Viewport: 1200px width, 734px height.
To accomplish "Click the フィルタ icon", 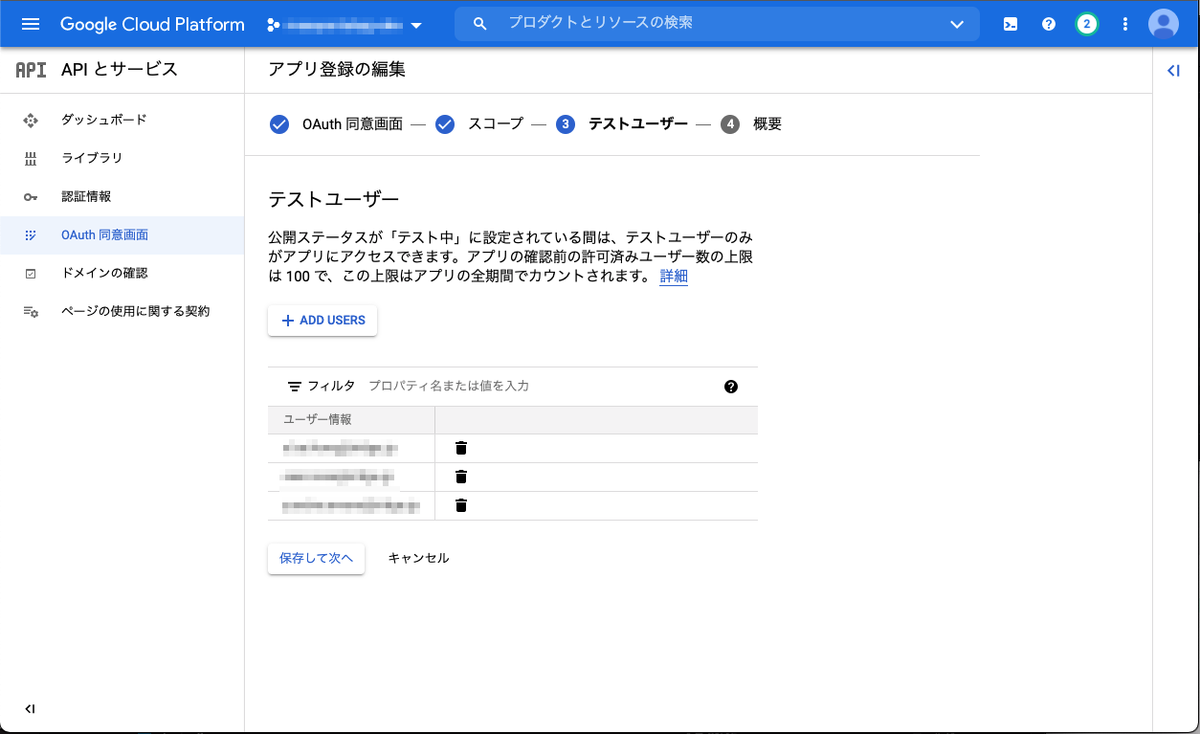I will pos(295,386).
